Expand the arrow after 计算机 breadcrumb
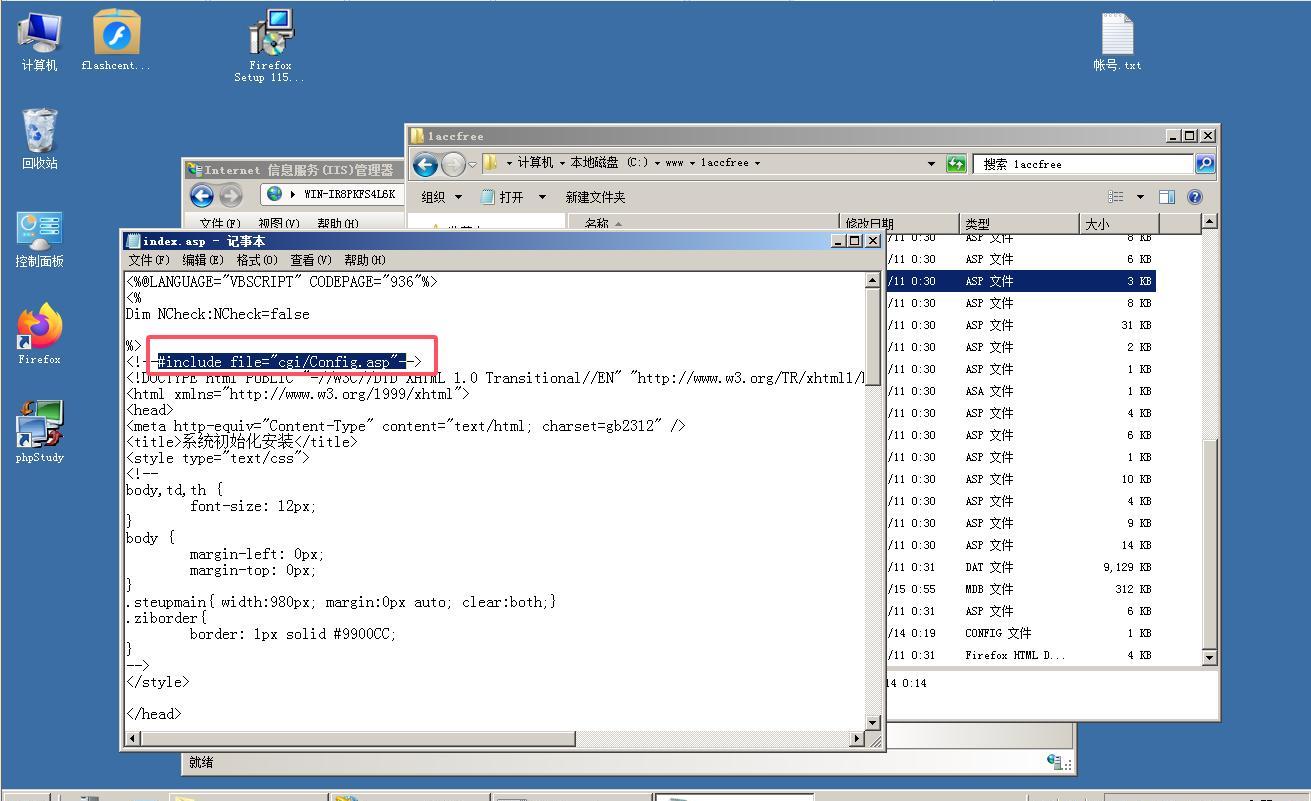This screenshot has width=1311, height=801. pyautogui.click(x=562, y=163)
